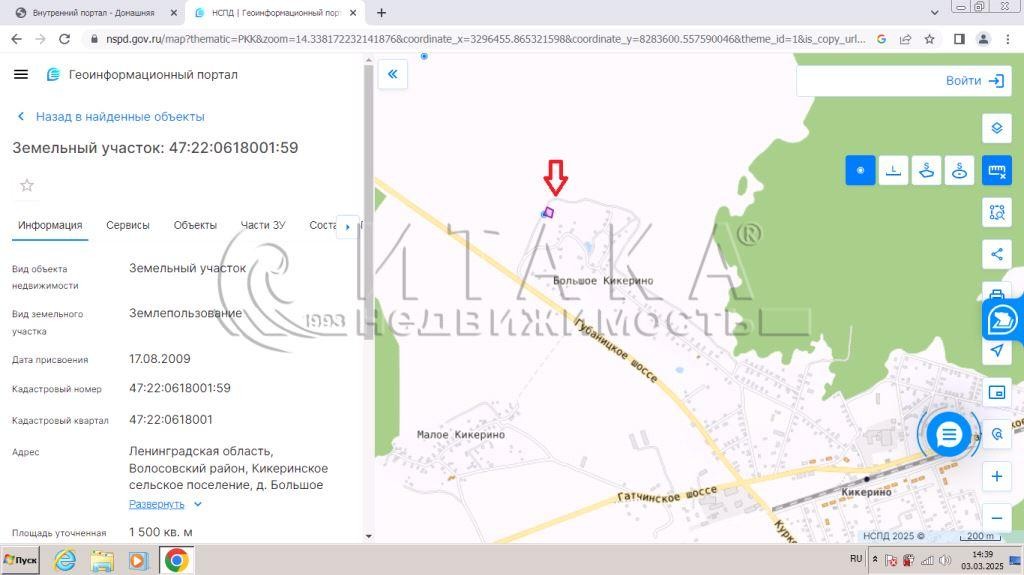
Task: Click the target search icon above zoom
Action: [x=997, y=434]
